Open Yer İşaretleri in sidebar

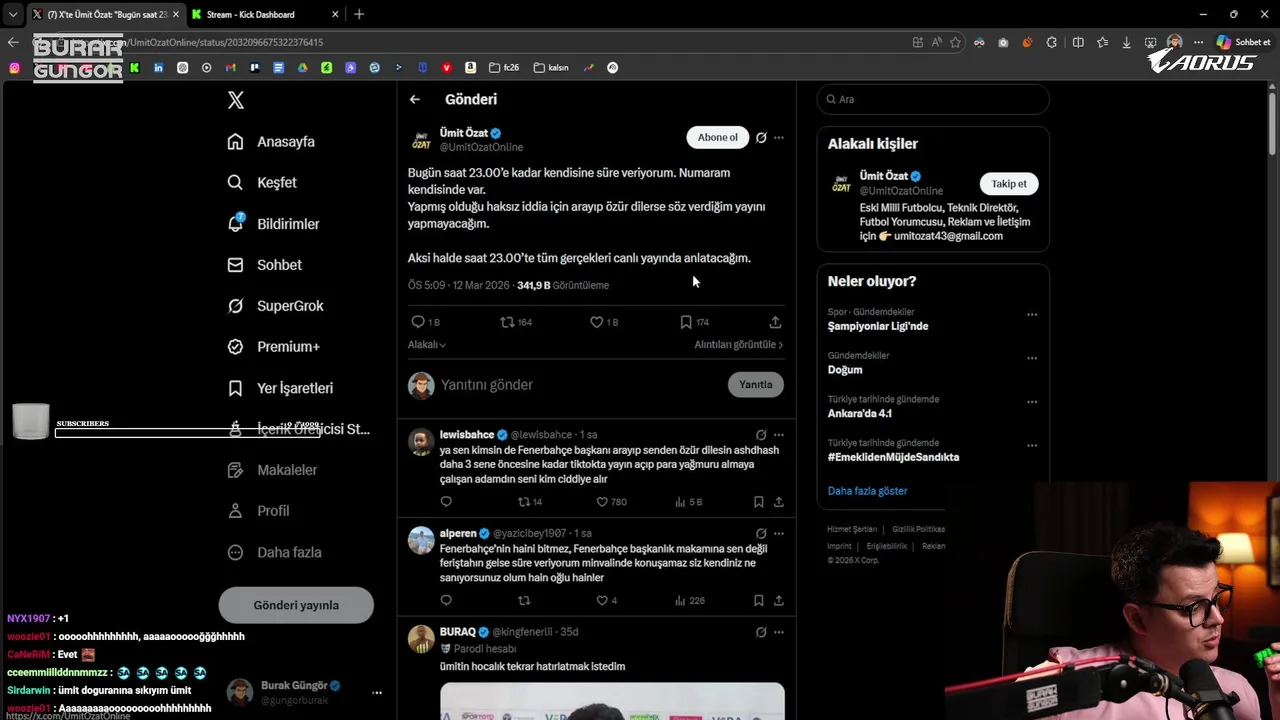280,388
